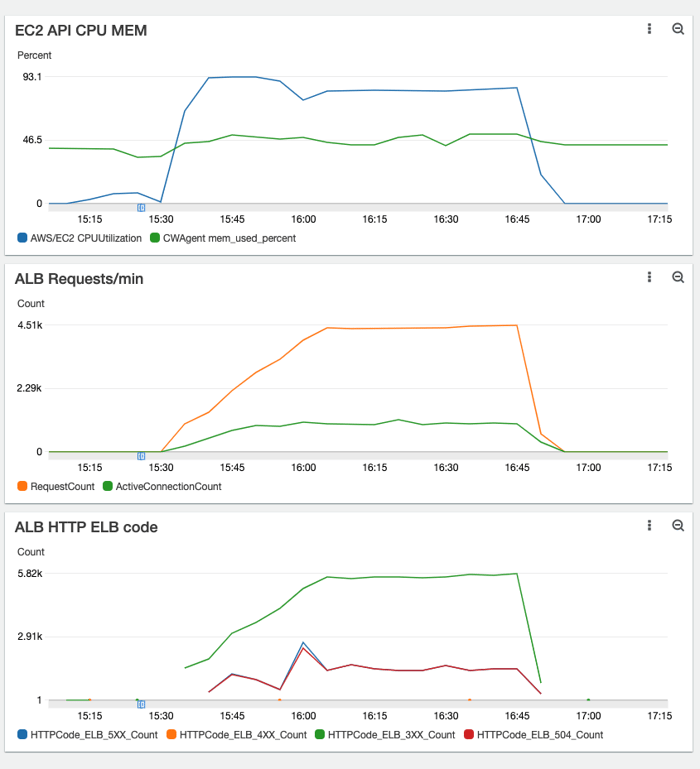Click the ALB HTTP ELB code widget title
The image size is (700, 769).
tap(86, 527)
